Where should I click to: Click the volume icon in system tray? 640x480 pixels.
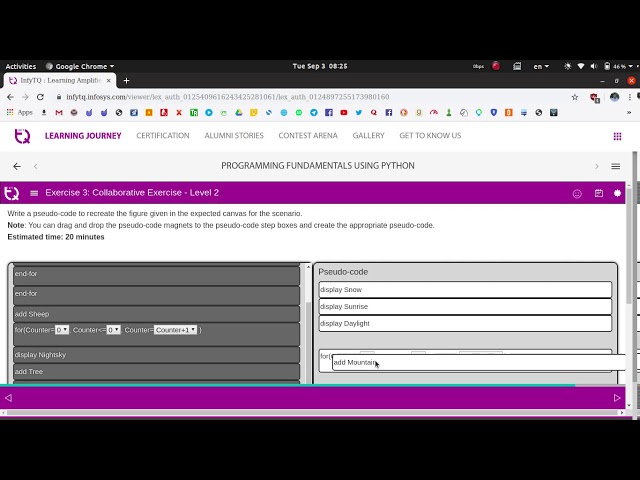(x=594, y=66)
